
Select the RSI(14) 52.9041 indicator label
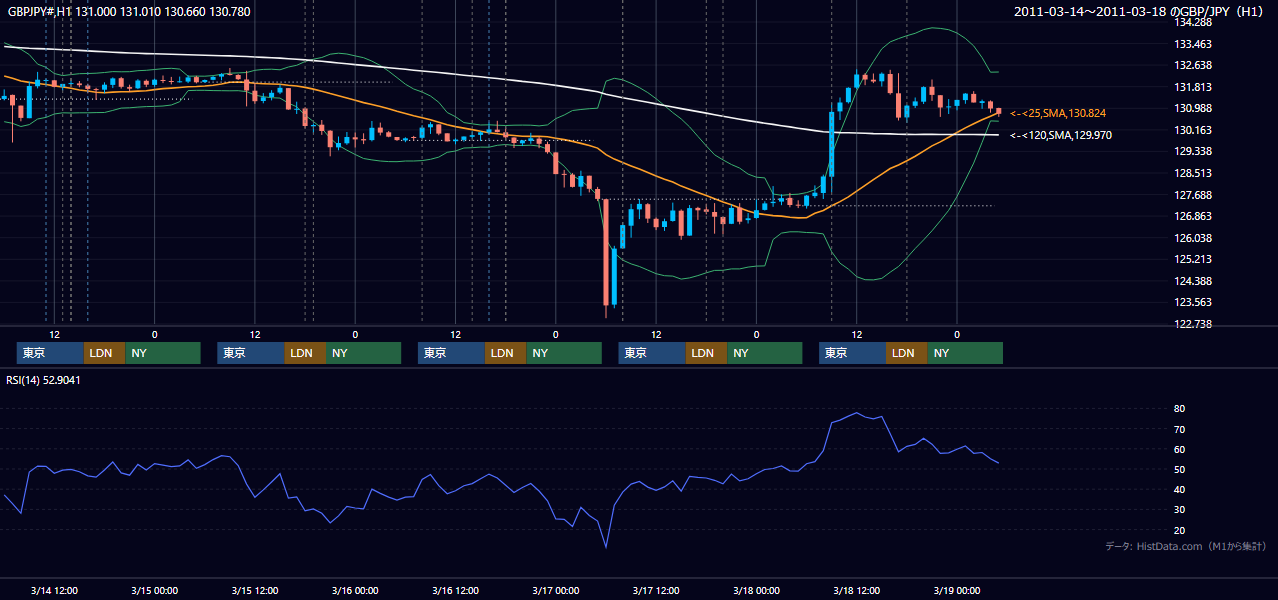(44, 380)
